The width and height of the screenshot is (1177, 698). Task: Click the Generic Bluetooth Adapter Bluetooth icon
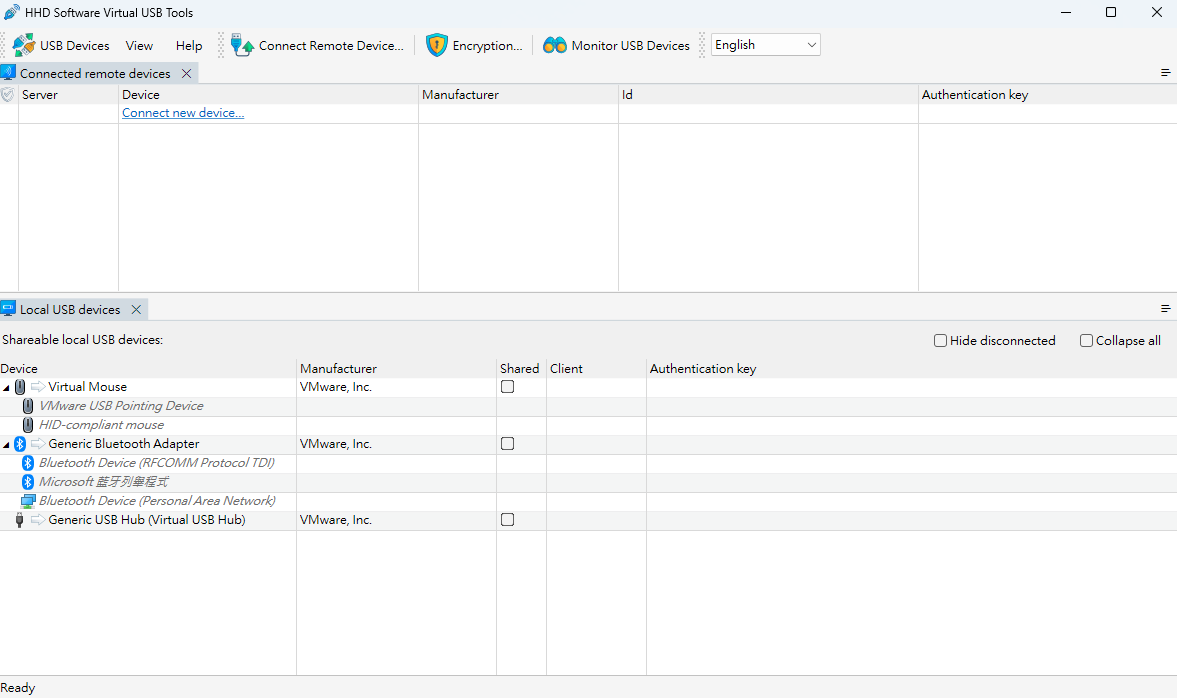(20, 444)
